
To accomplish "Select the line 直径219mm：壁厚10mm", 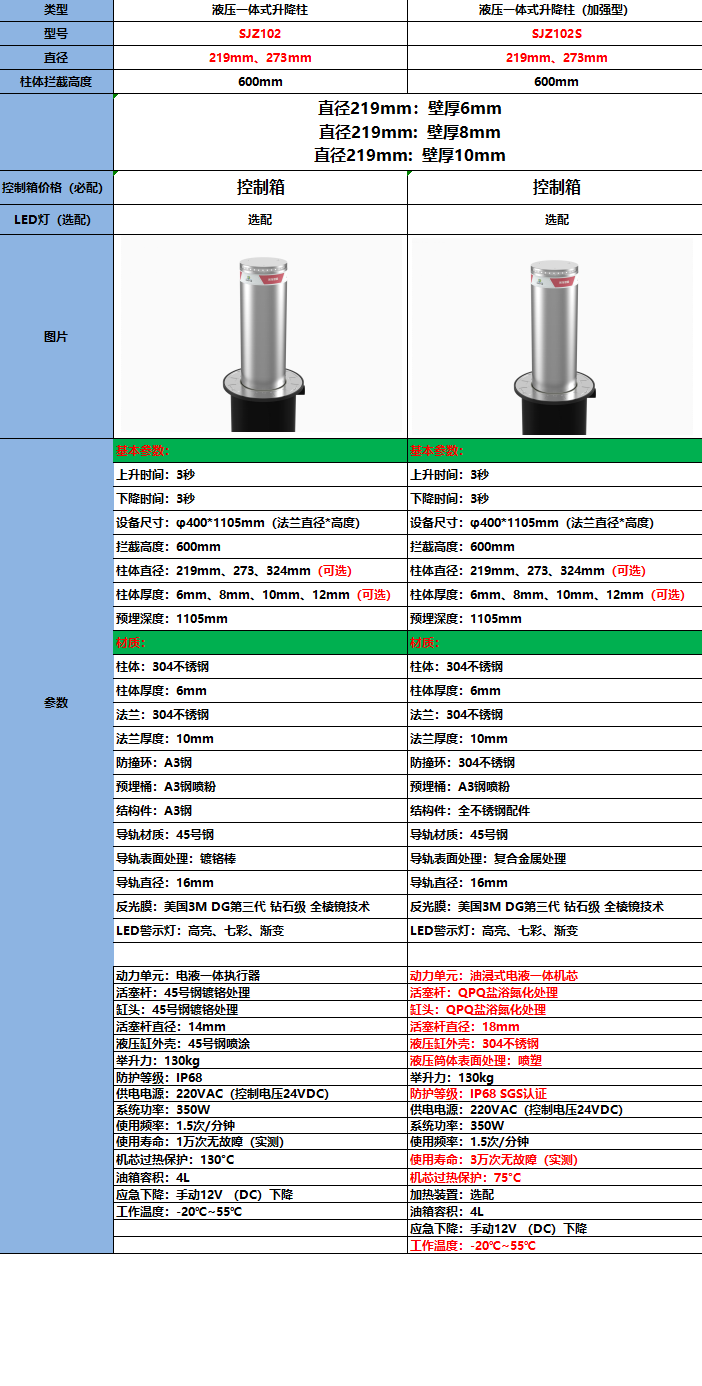I will click(x=410, y=155).
